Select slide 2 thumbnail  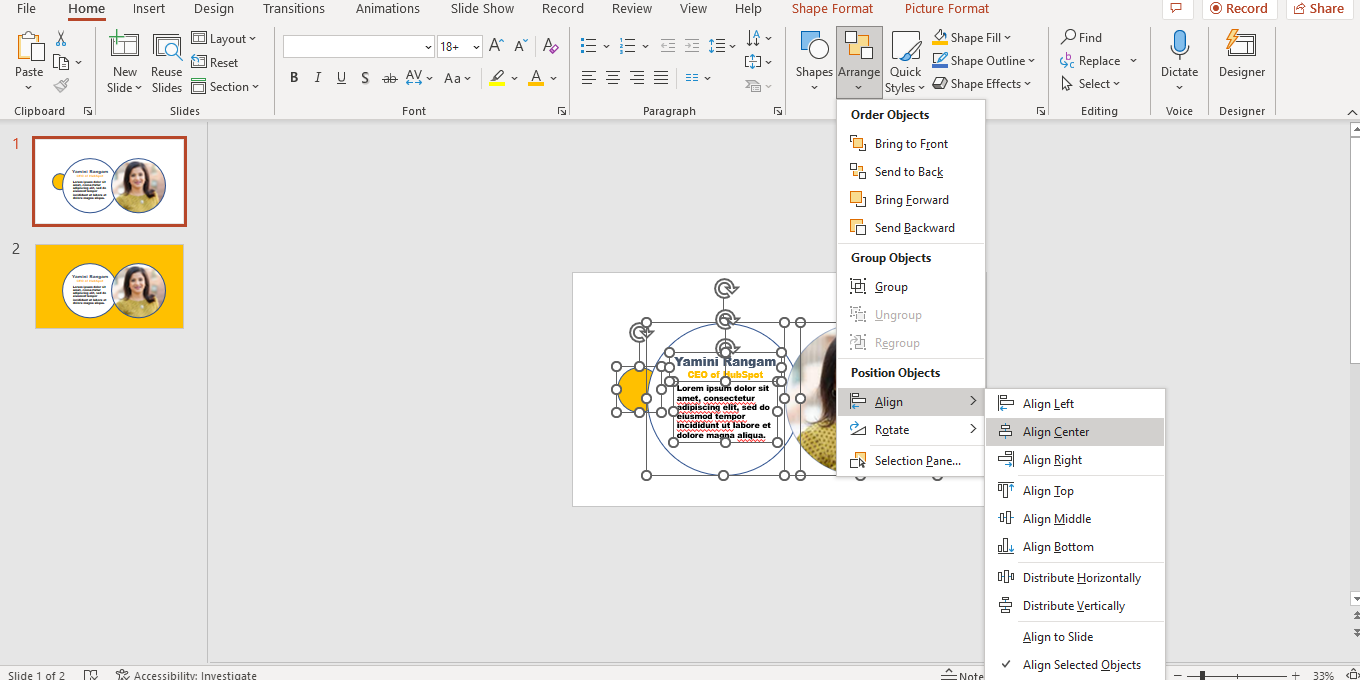click(109, 286)
